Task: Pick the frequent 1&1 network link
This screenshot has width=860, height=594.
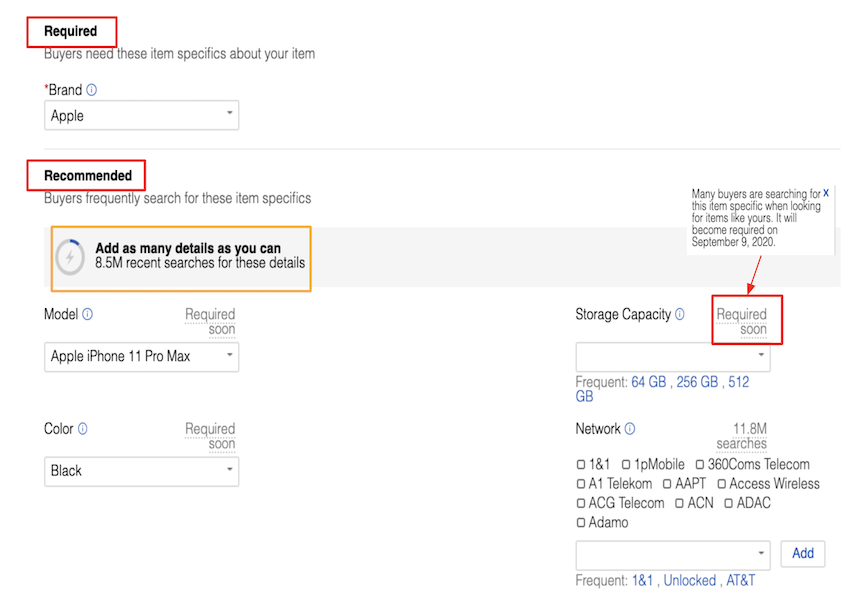Action: (x=642, y=580)
